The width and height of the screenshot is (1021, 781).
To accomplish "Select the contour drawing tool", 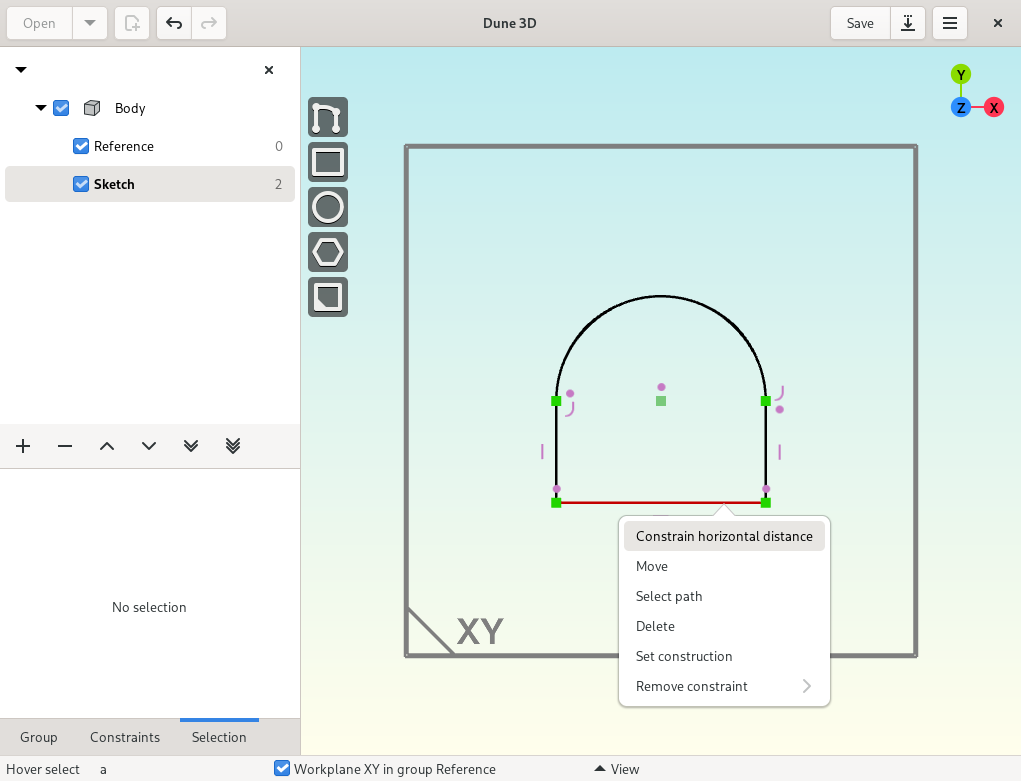I will click(x=328, y=117).
